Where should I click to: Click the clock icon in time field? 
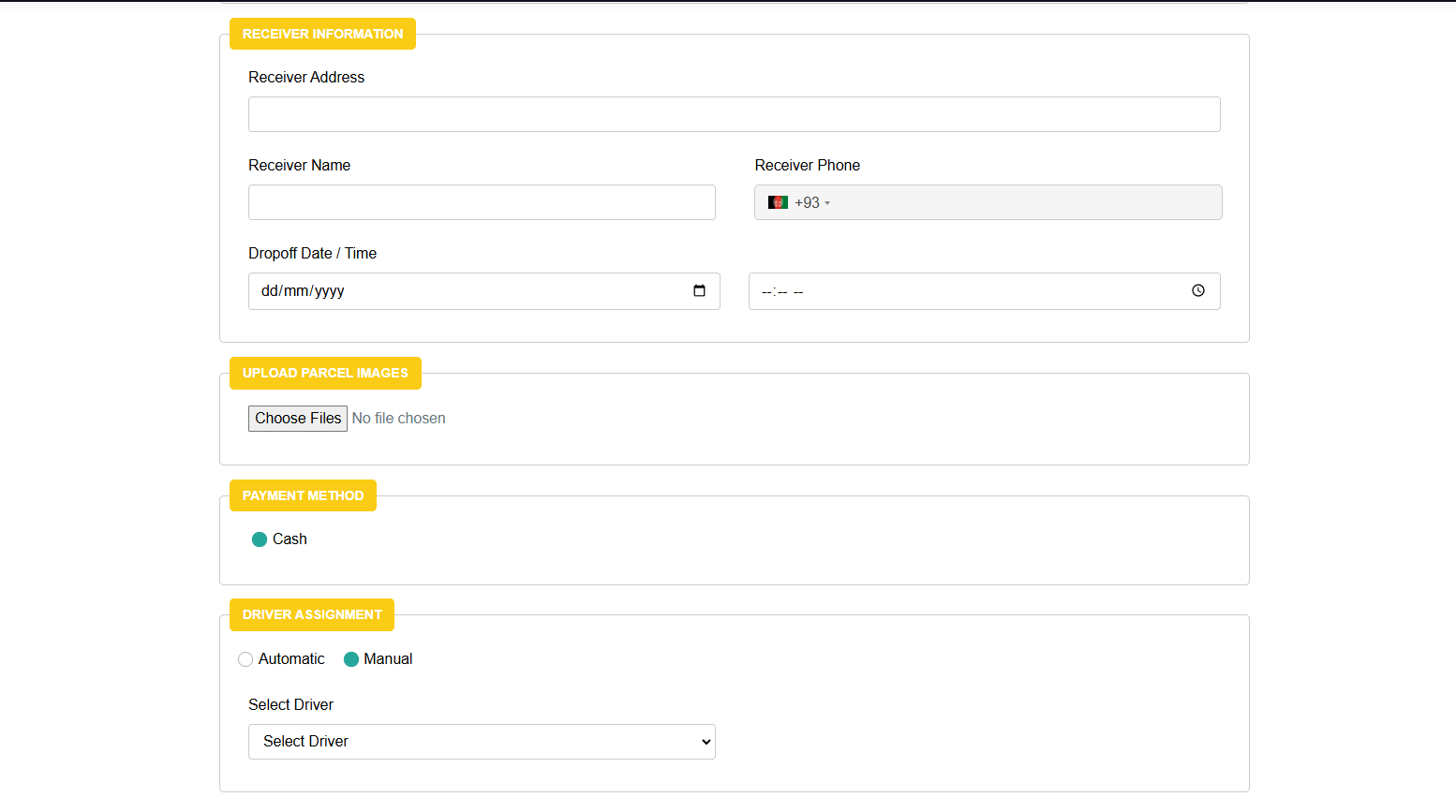pyautogui.click(x=1197, y=291)
